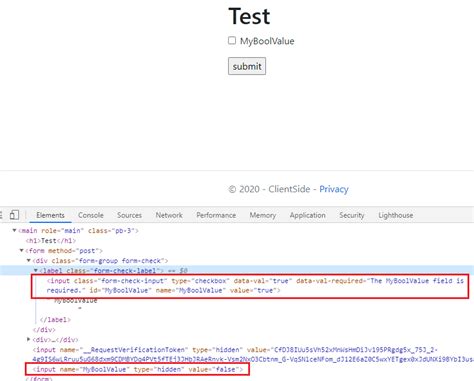474x381 pixels.
Task: Select the closing label tag line
Action: (x=55, y=320)
